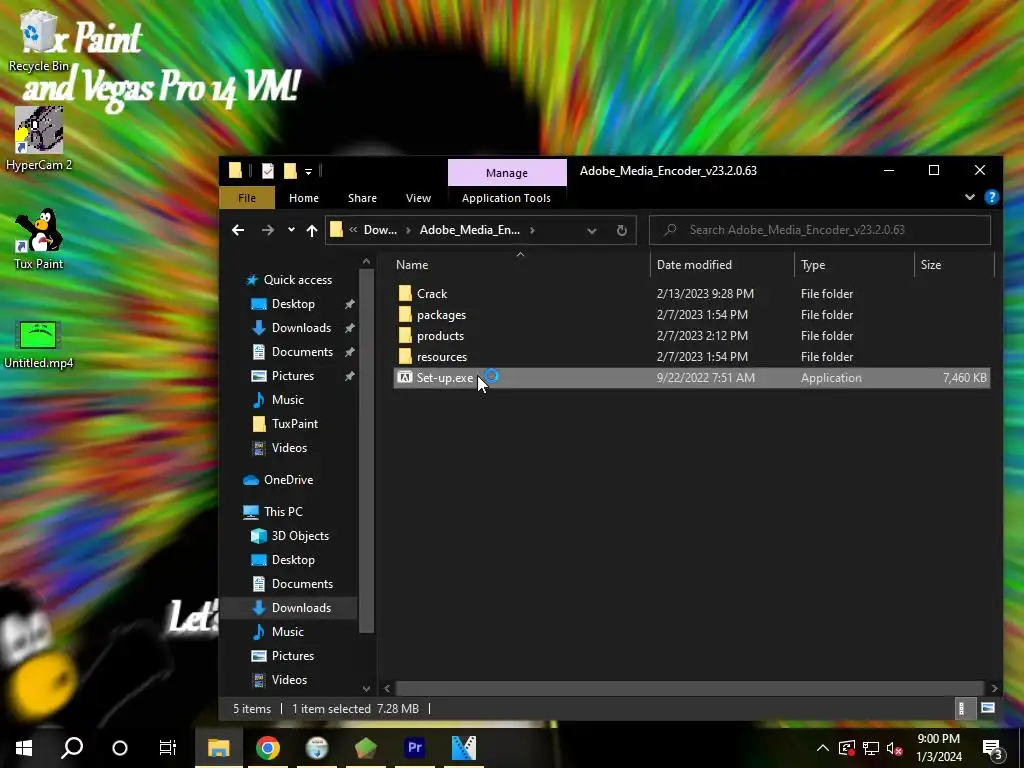Screen dimensions: 1024x768
Task: Click the forward navigation arrow
Action: point(268,230)
